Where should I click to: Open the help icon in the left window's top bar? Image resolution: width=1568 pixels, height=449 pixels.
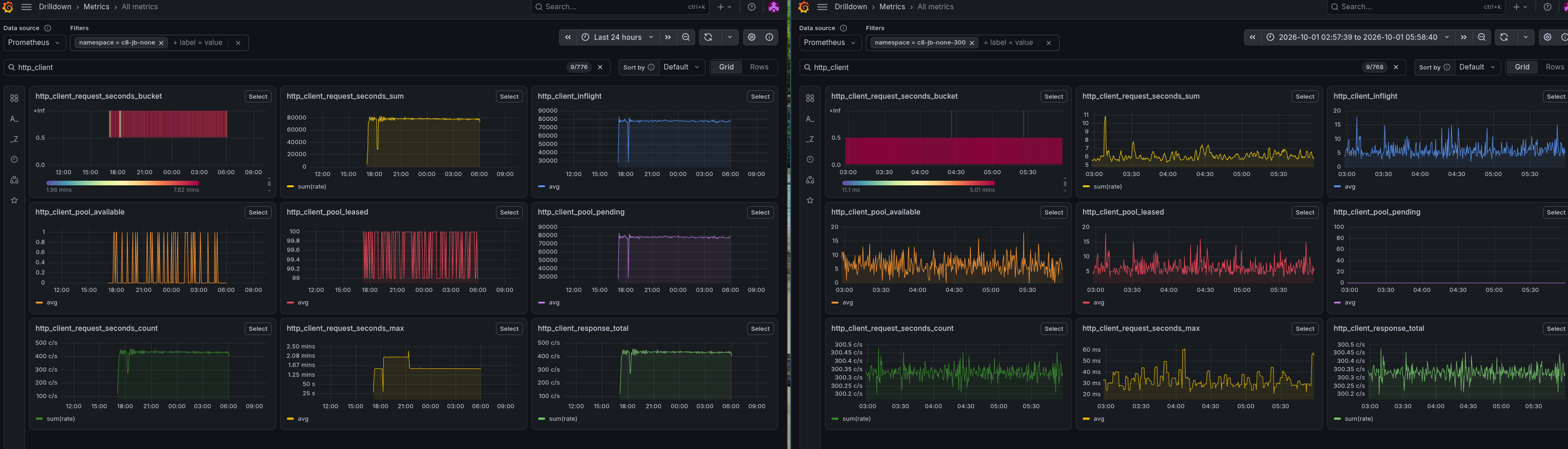point(752,6)
